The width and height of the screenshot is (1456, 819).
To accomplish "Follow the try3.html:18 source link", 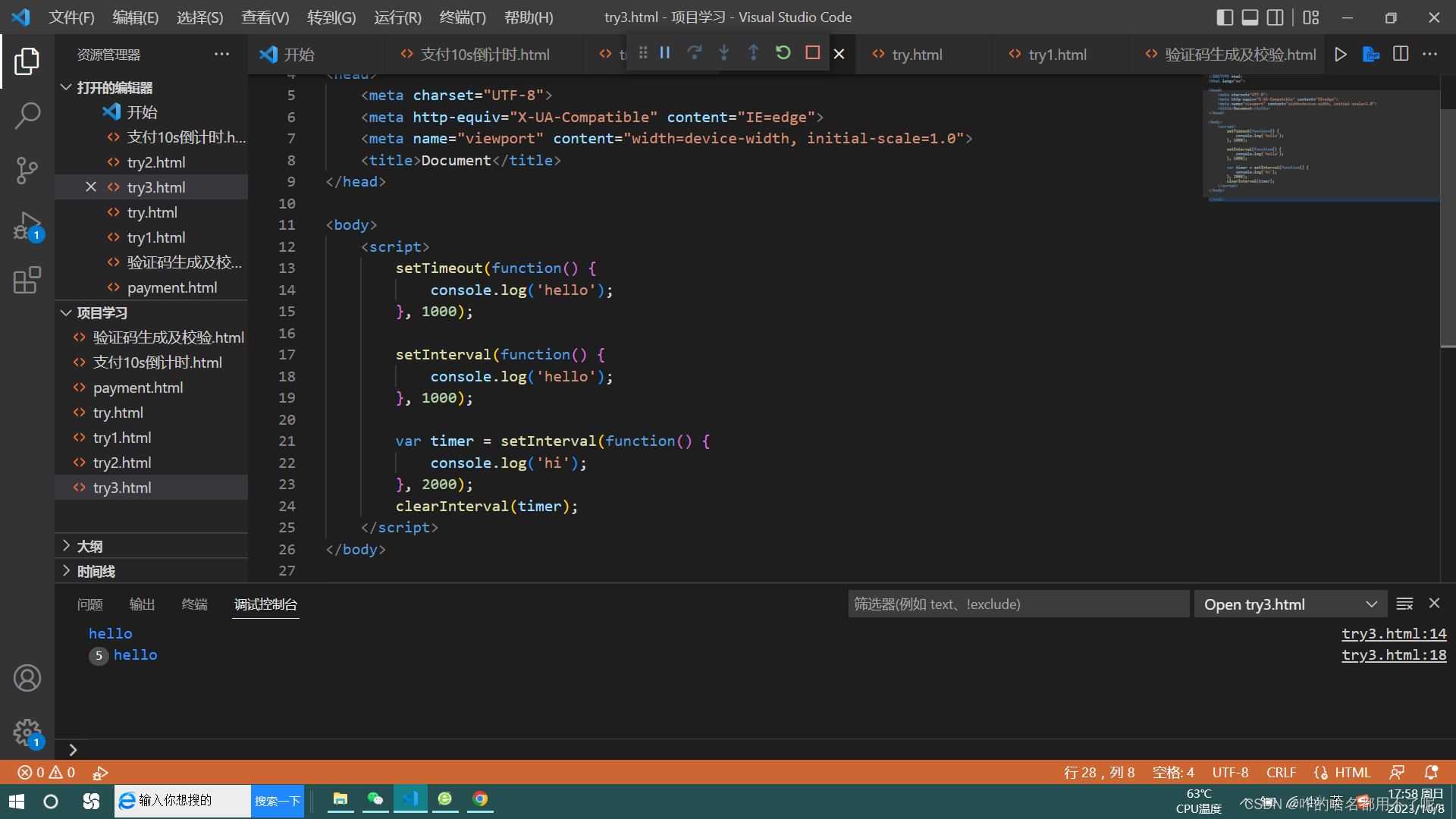I will 1394,654.
